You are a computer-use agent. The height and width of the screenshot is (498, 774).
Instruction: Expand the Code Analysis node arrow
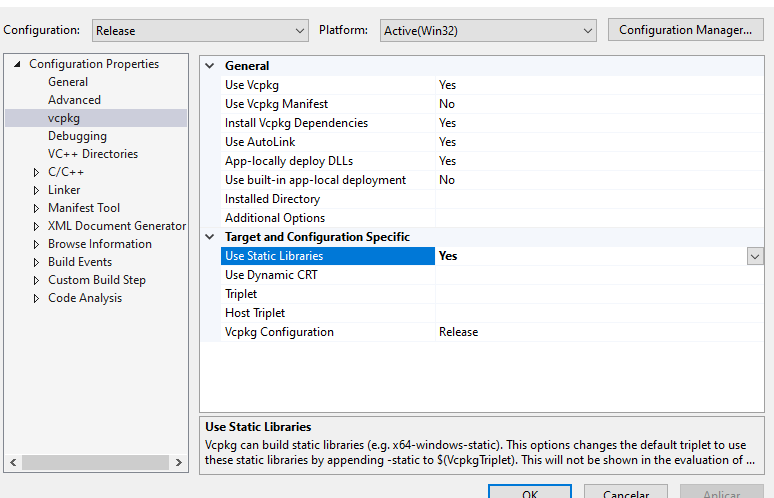37,299
